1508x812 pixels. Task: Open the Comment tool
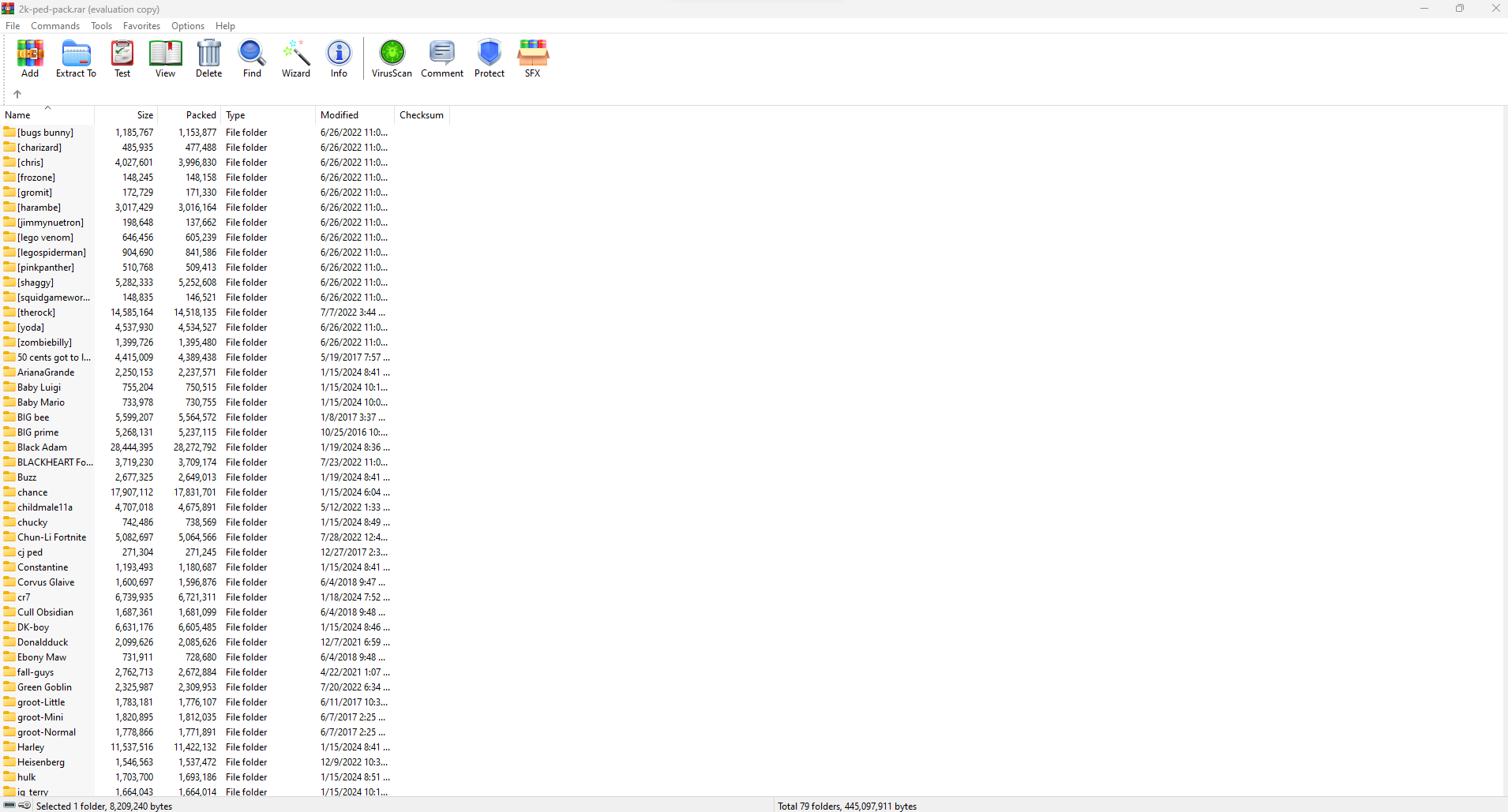(442, 58)
